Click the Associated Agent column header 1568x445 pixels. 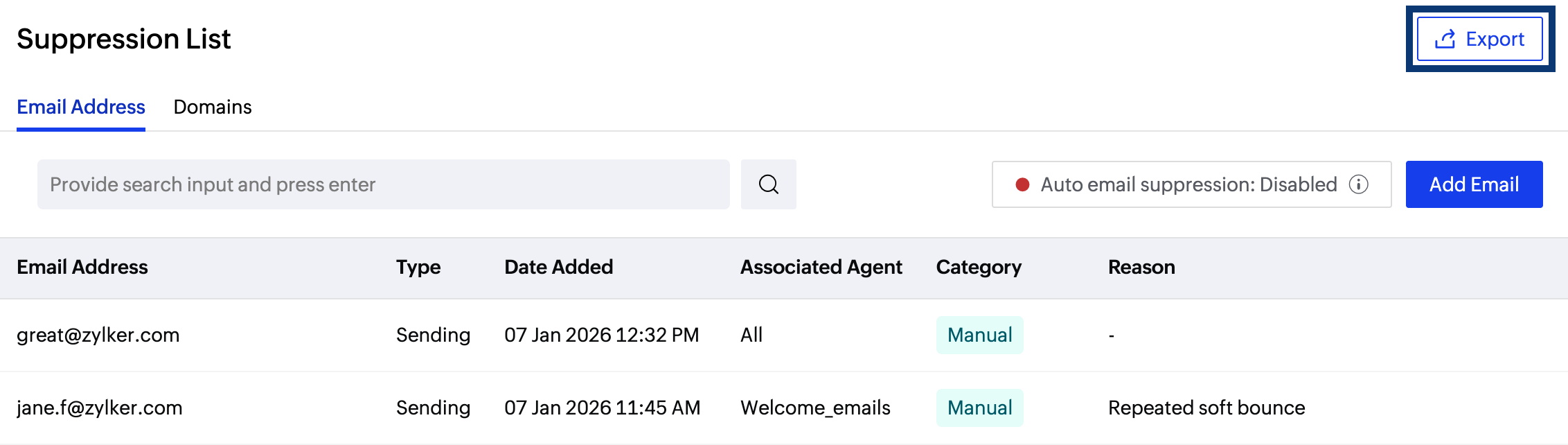pos(821,267)
